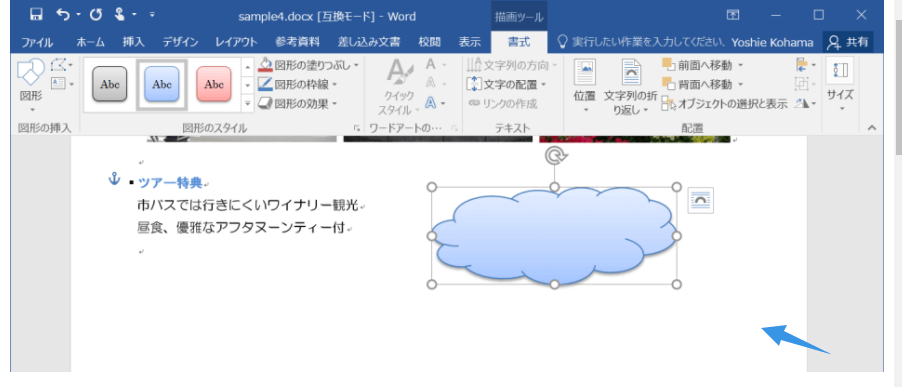The image size is (902, 387).
Task: Open the サイズ size menu
Action: pos(840,85)
